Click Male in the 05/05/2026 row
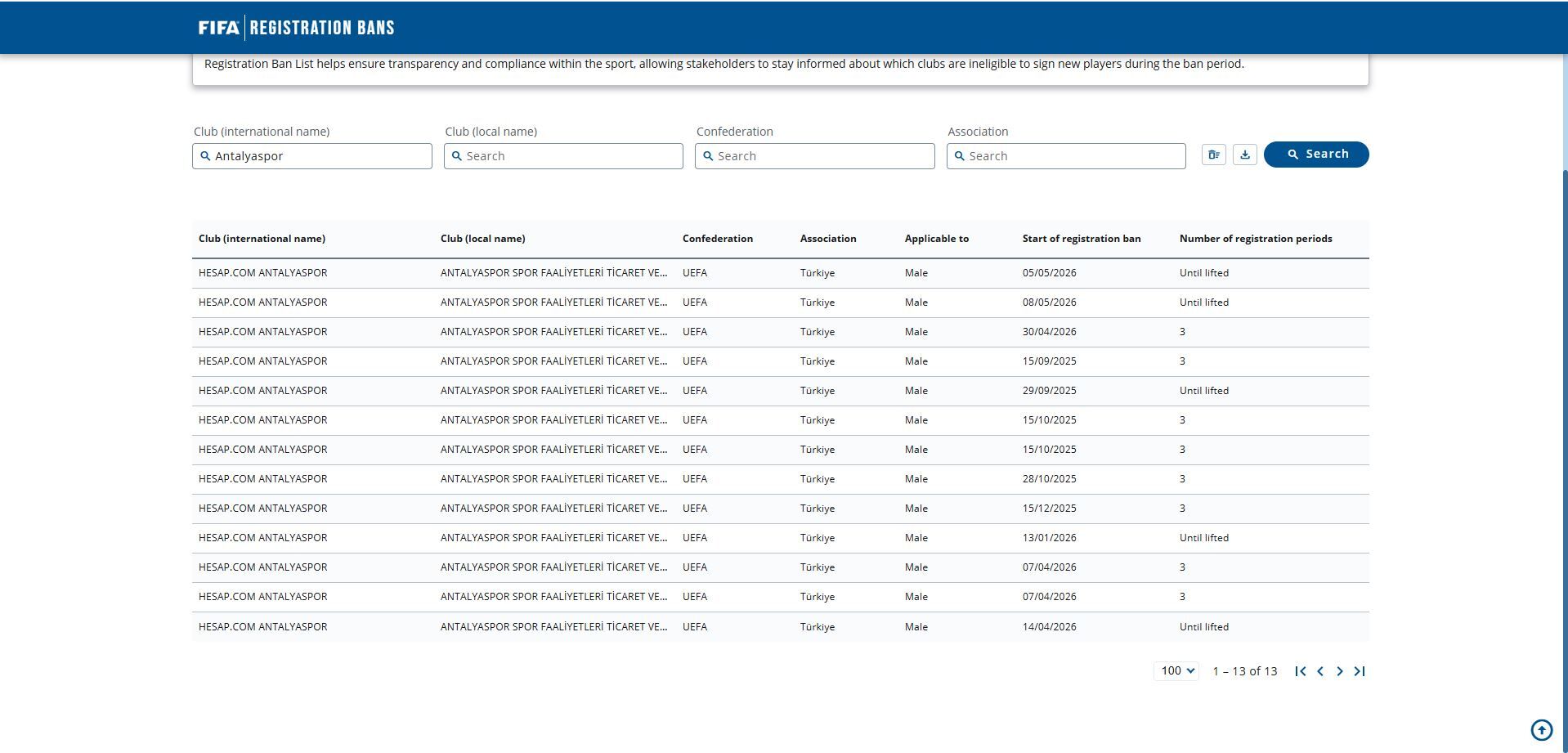This screenshot has height=753, width=1568. [916, 273]
